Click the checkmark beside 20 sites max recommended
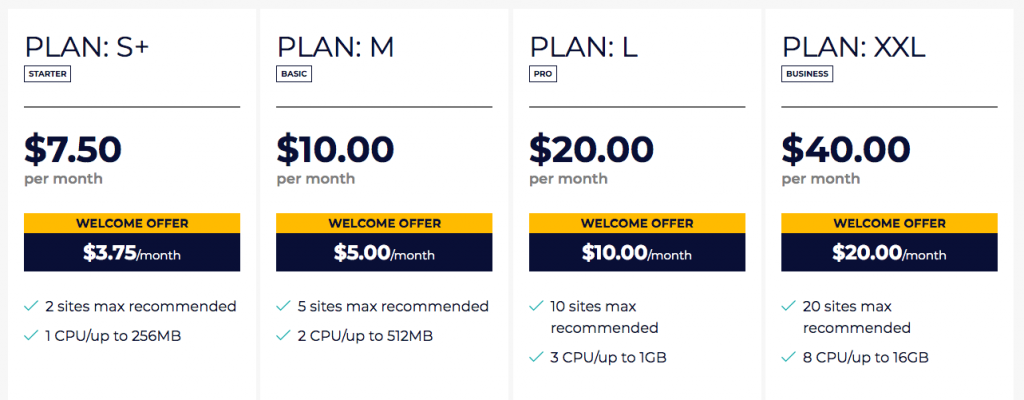Viewport: 1024px width, 400px height. (788, 306)
